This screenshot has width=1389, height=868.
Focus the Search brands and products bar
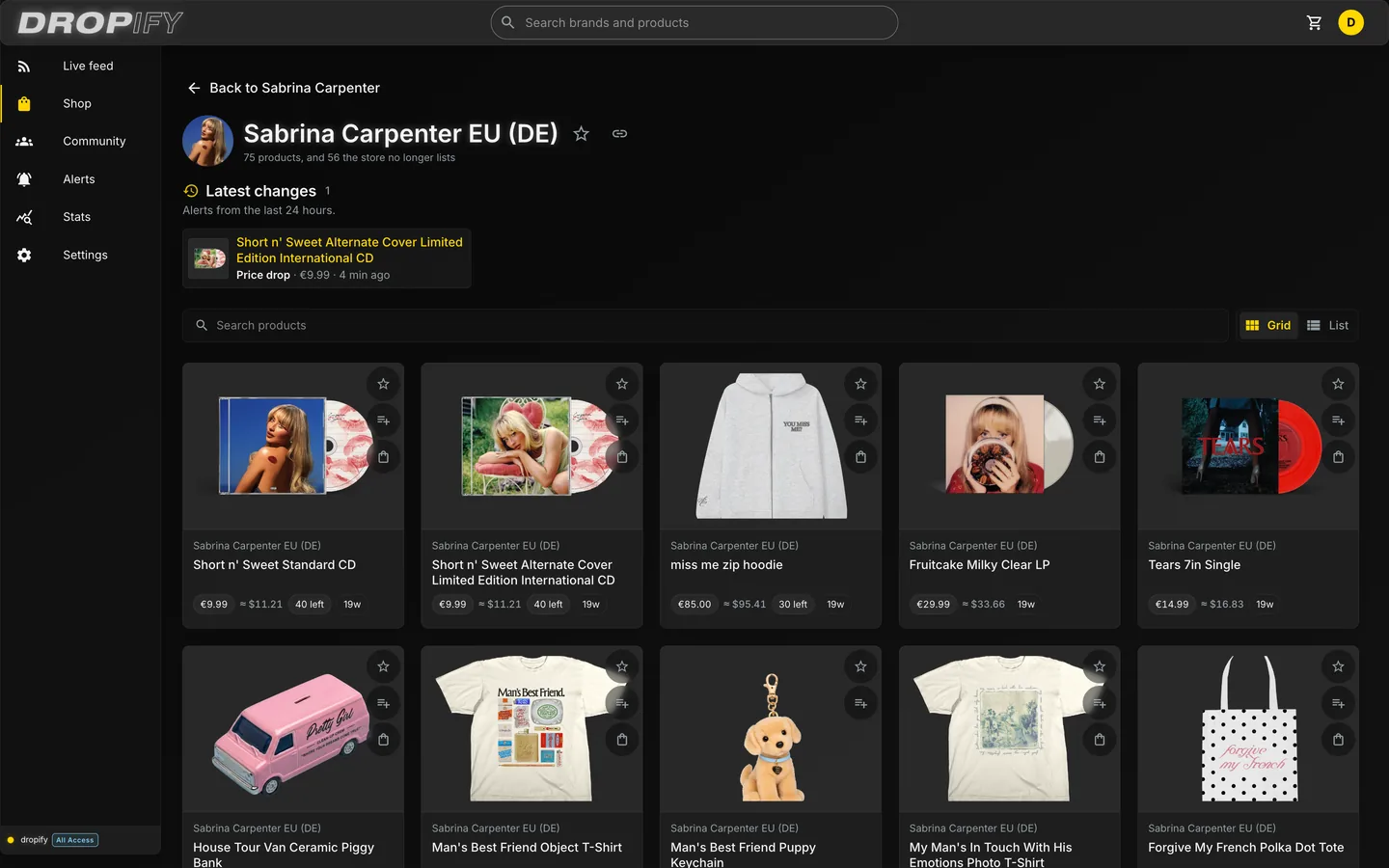pos(694,22)
